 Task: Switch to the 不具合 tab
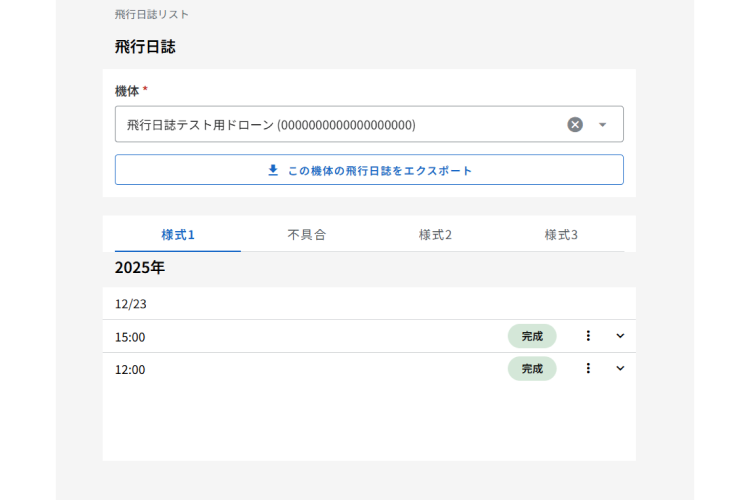(x=306, y=235)
